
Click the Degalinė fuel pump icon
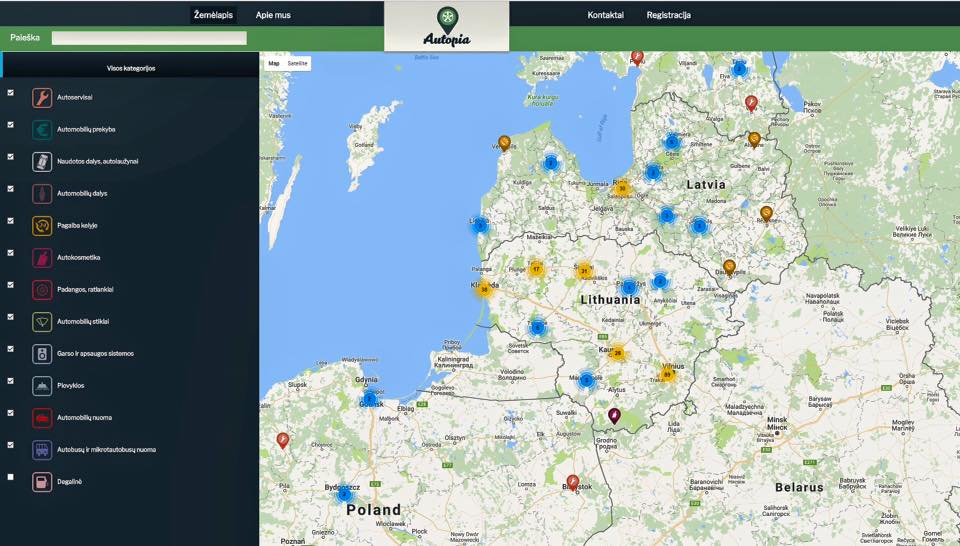[42, 482]
